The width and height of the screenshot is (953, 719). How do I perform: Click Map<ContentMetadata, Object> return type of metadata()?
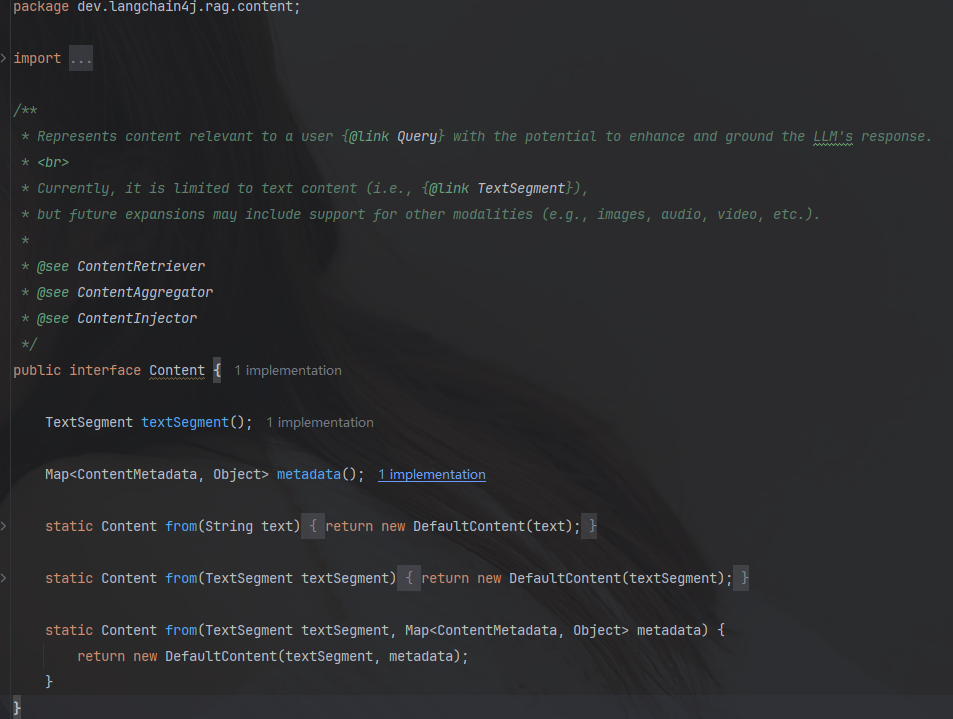[x=156, y=475]
